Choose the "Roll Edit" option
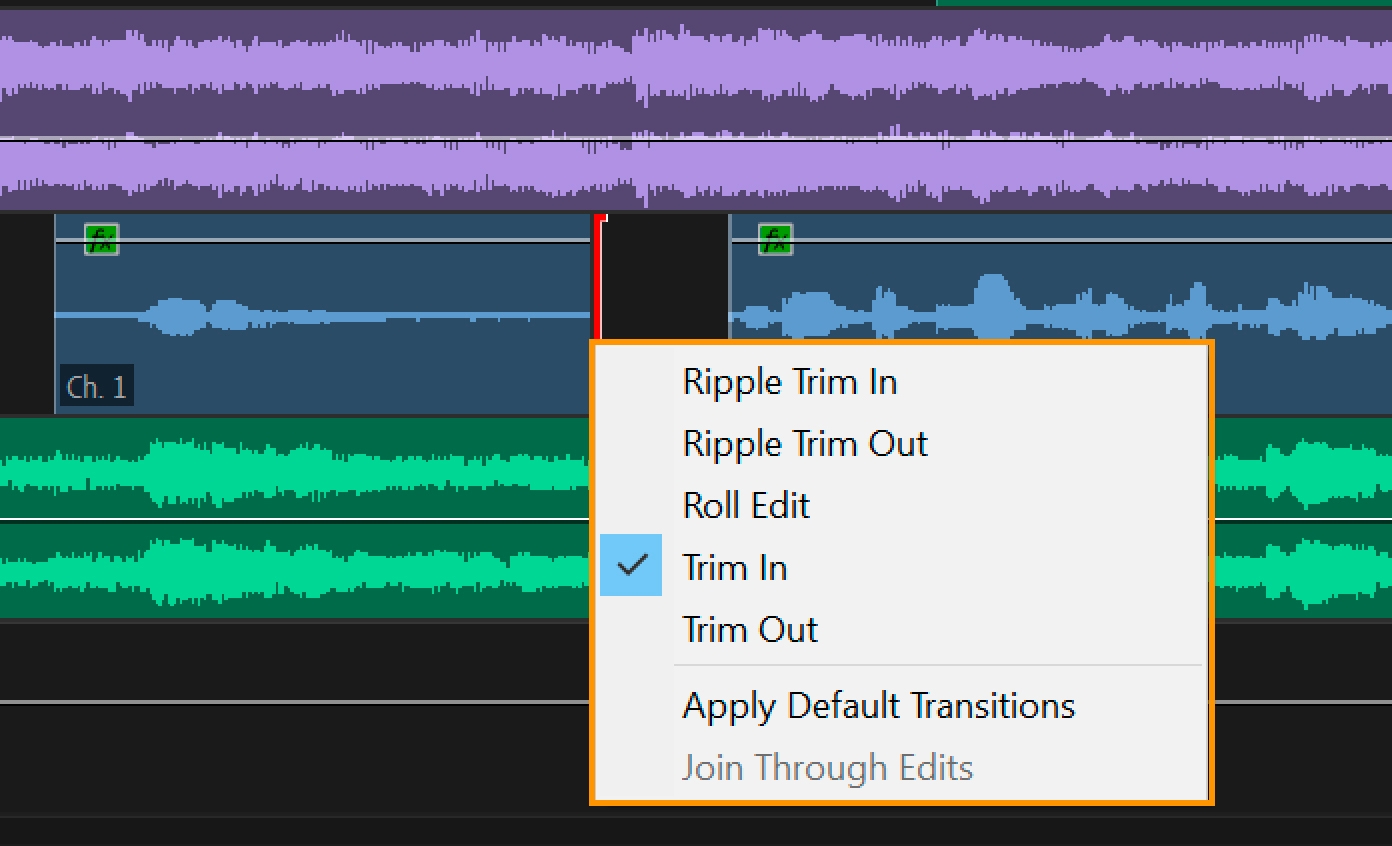 [x=745, y=505]
